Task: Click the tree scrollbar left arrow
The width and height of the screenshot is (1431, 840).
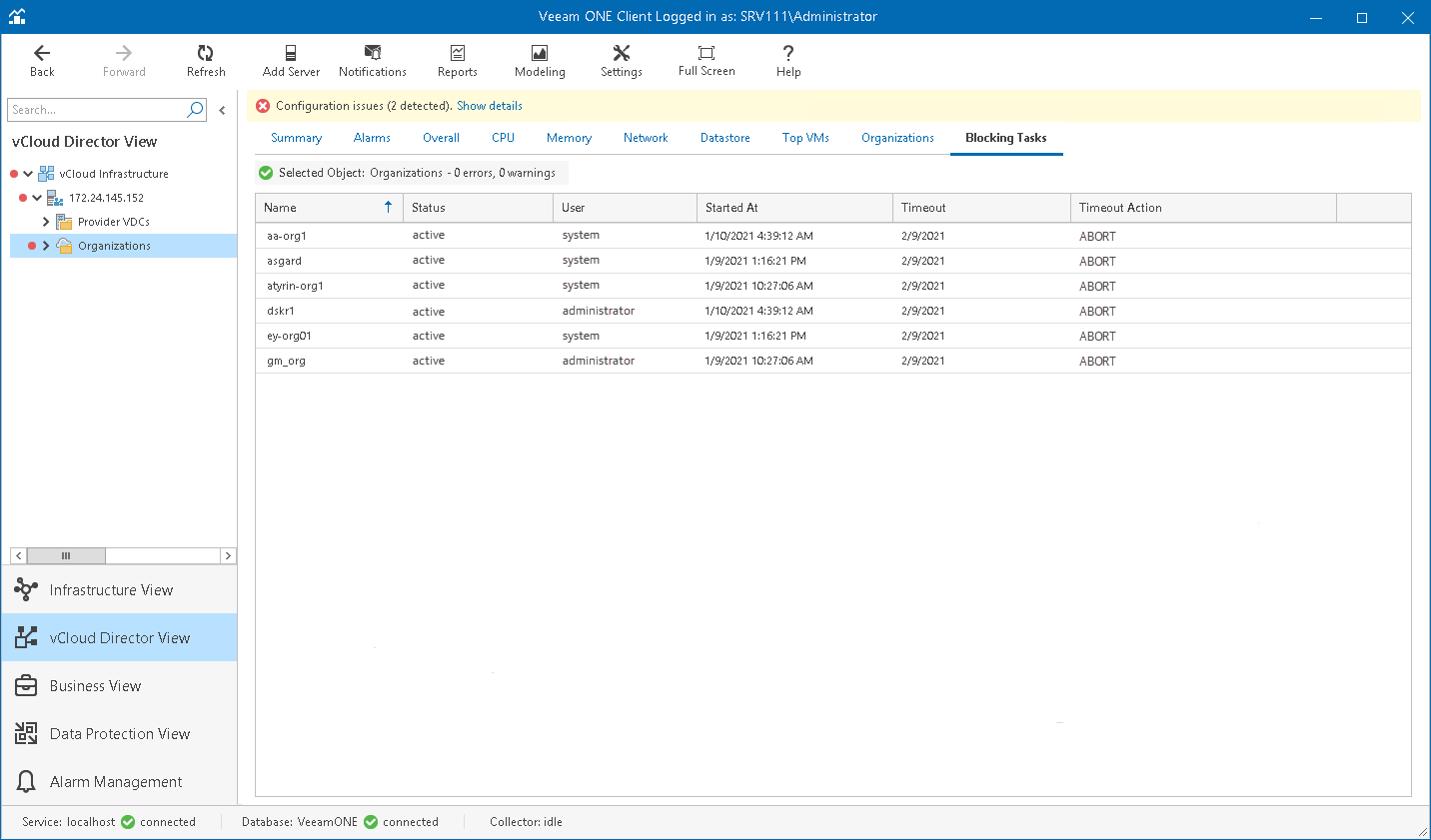Action: [19, 555]
